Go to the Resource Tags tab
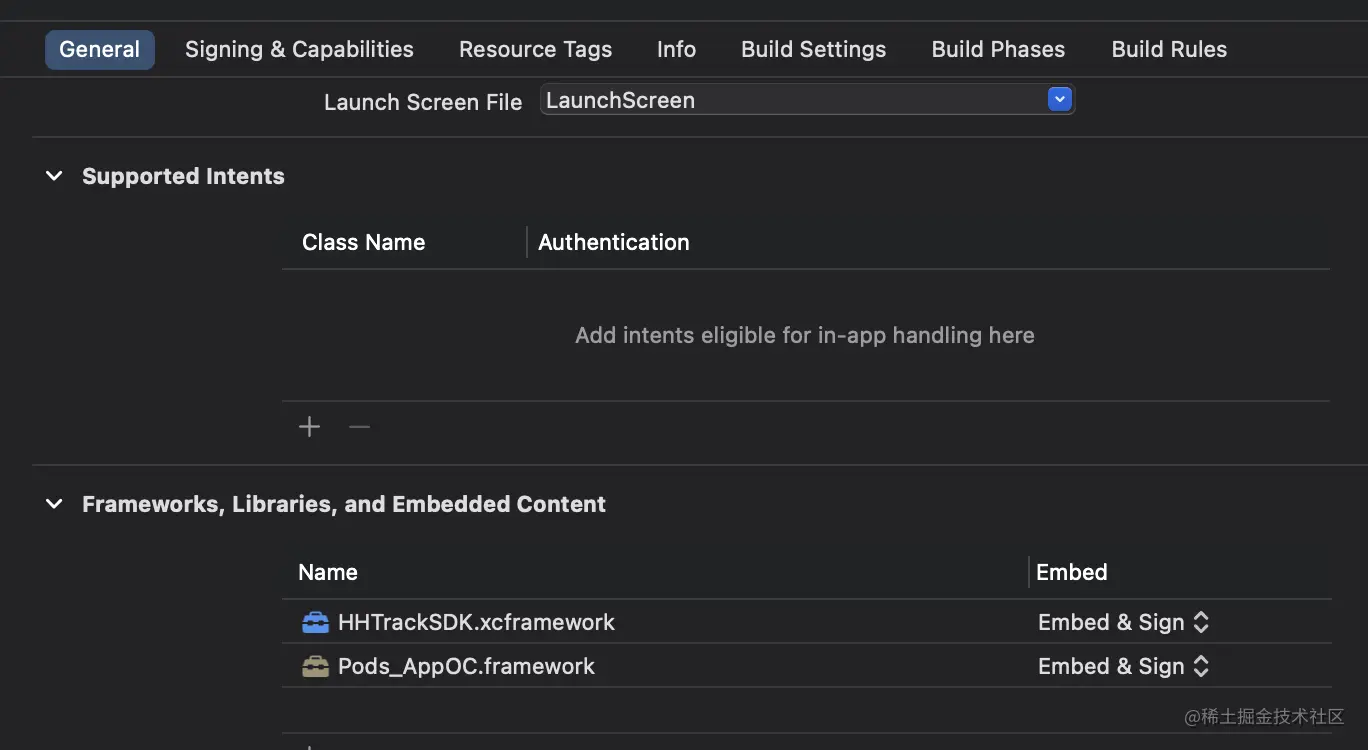This screenshot has height=750, width=1368. pos(535,50)
